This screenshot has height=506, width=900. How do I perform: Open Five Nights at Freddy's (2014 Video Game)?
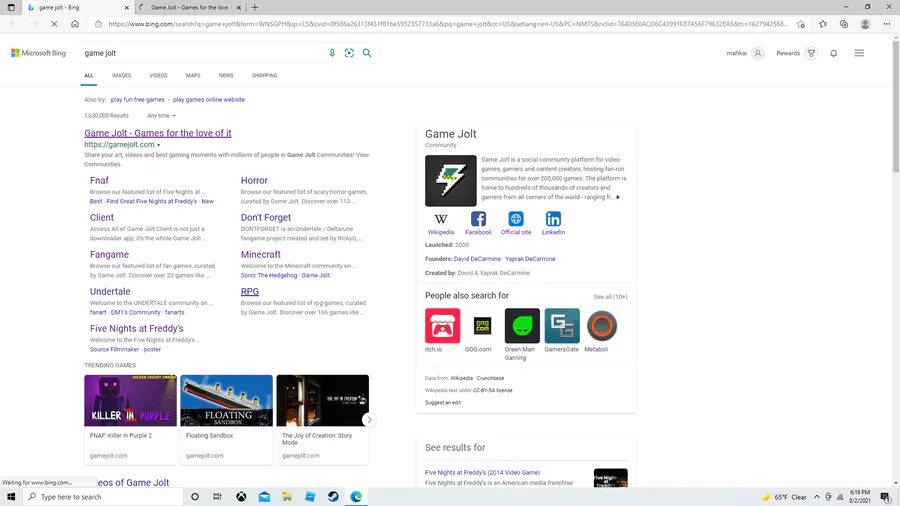pyautogui.click(x=482, y=472)
